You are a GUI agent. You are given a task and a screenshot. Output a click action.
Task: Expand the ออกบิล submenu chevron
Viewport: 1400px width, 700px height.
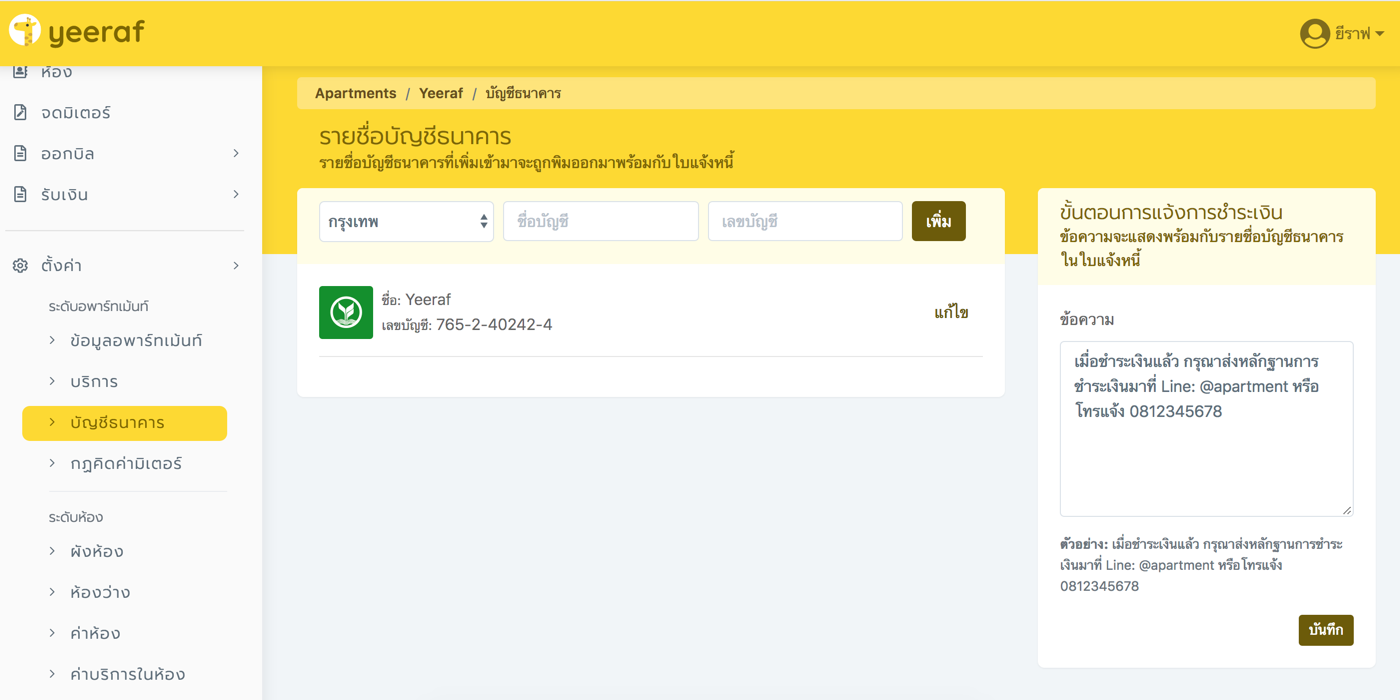236,153
